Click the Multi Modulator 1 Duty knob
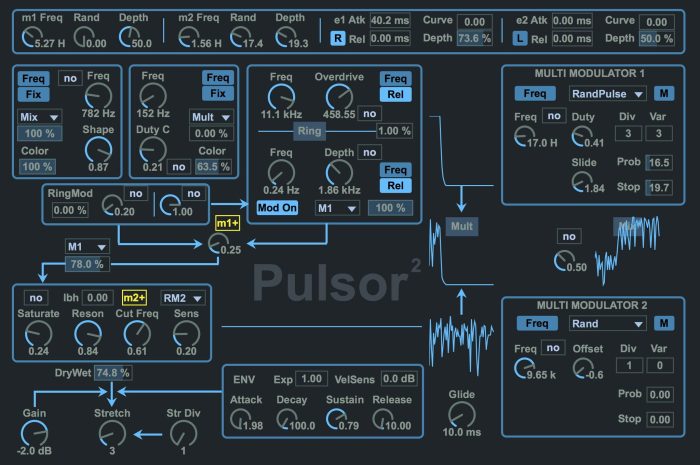The image size is (700, 465). (581, 136)
